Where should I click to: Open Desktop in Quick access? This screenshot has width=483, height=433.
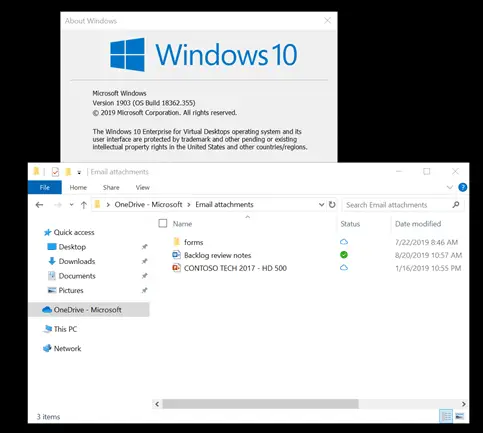(x=72, y=247)
